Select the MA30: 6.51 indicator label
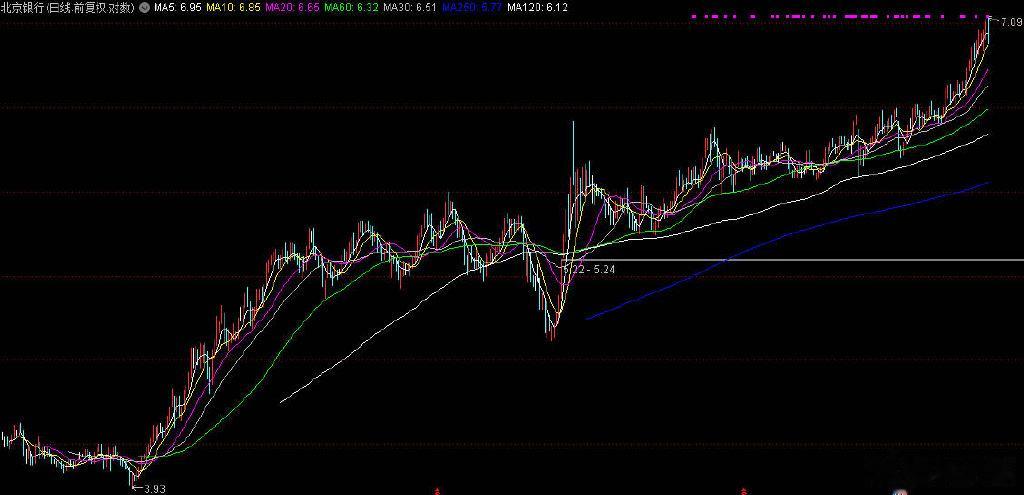The image size is (1024, 495). tap(409, 8)
